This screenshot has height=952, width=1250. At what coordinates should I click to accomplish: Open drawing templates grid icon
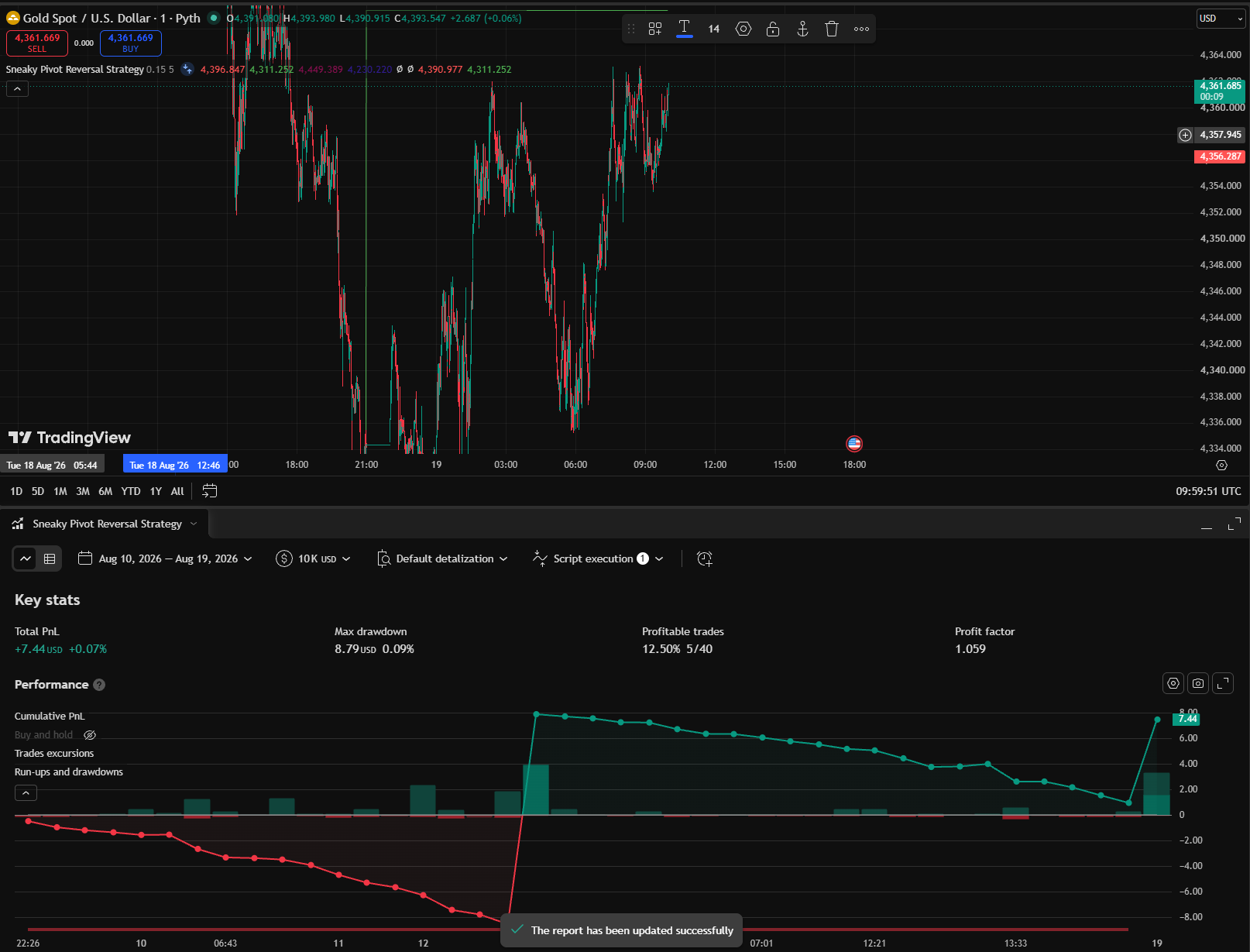click(655, 29)
